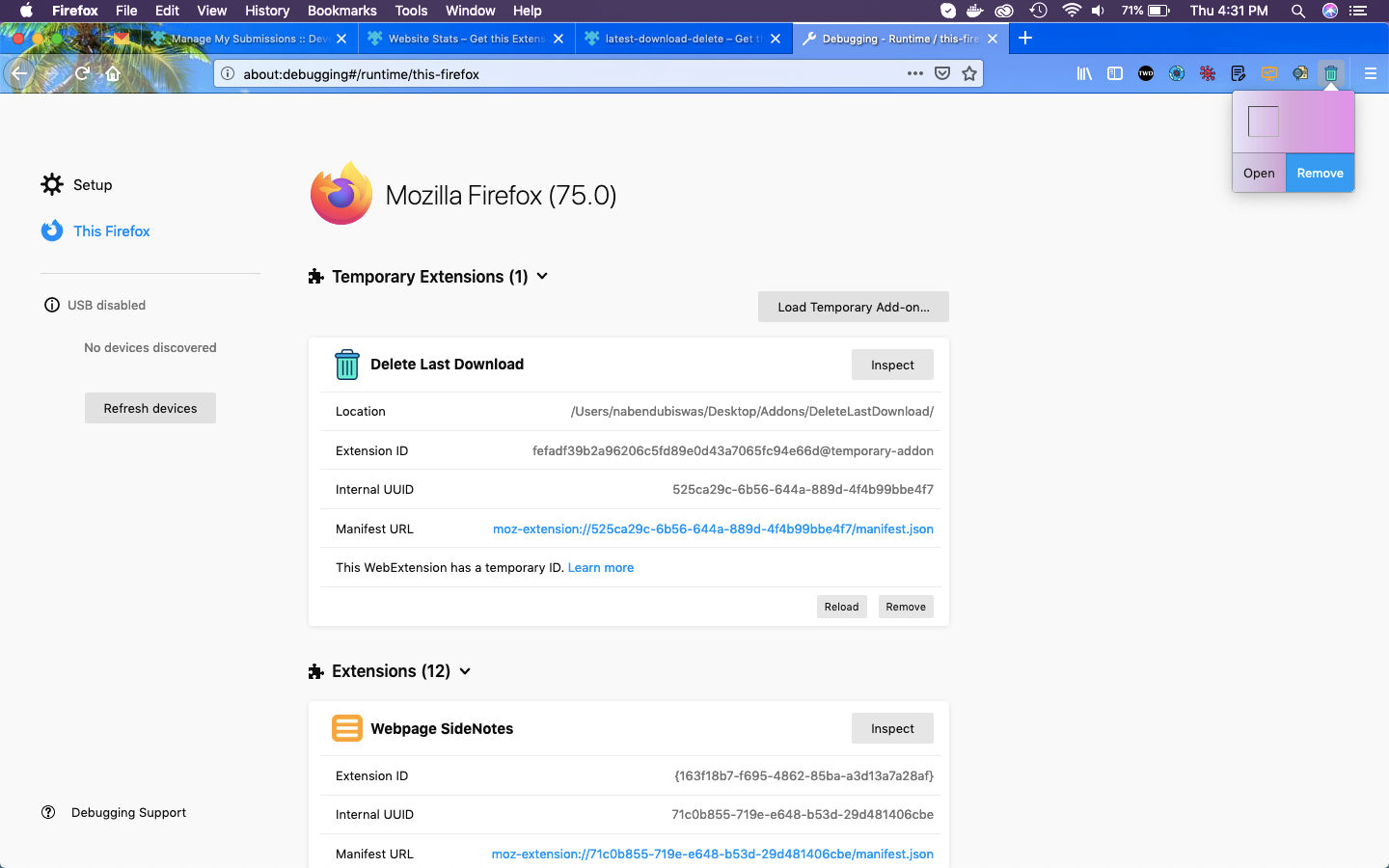Open Debugging Support link
Screen dimensions: 1389x868
[x=129, y=812]
